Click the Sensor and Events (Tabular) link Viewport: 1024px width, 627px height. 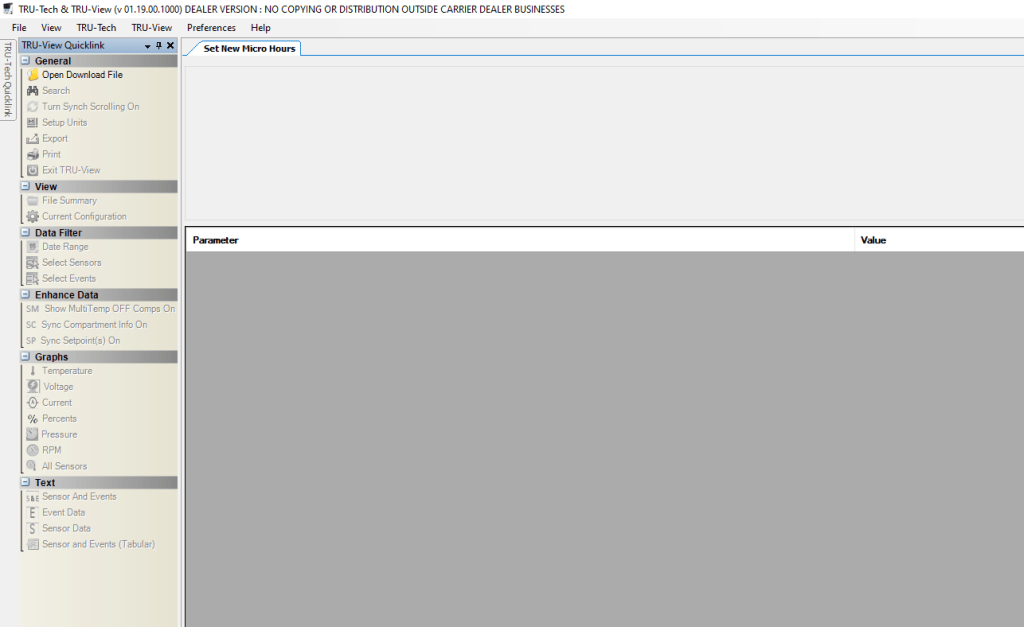[98, 545]
